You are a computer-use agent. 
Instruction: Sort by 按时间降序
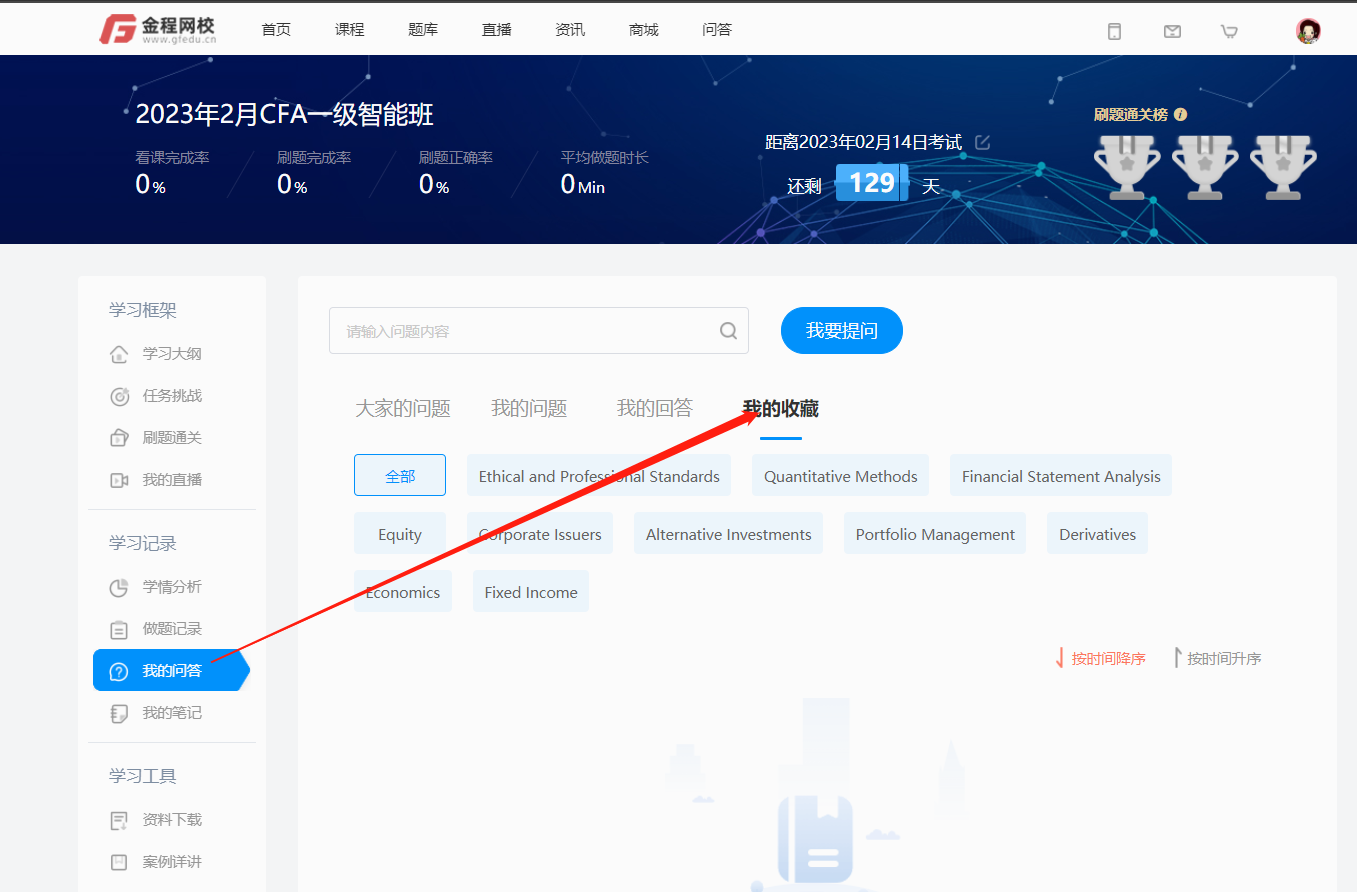[x=1100, y=659]
